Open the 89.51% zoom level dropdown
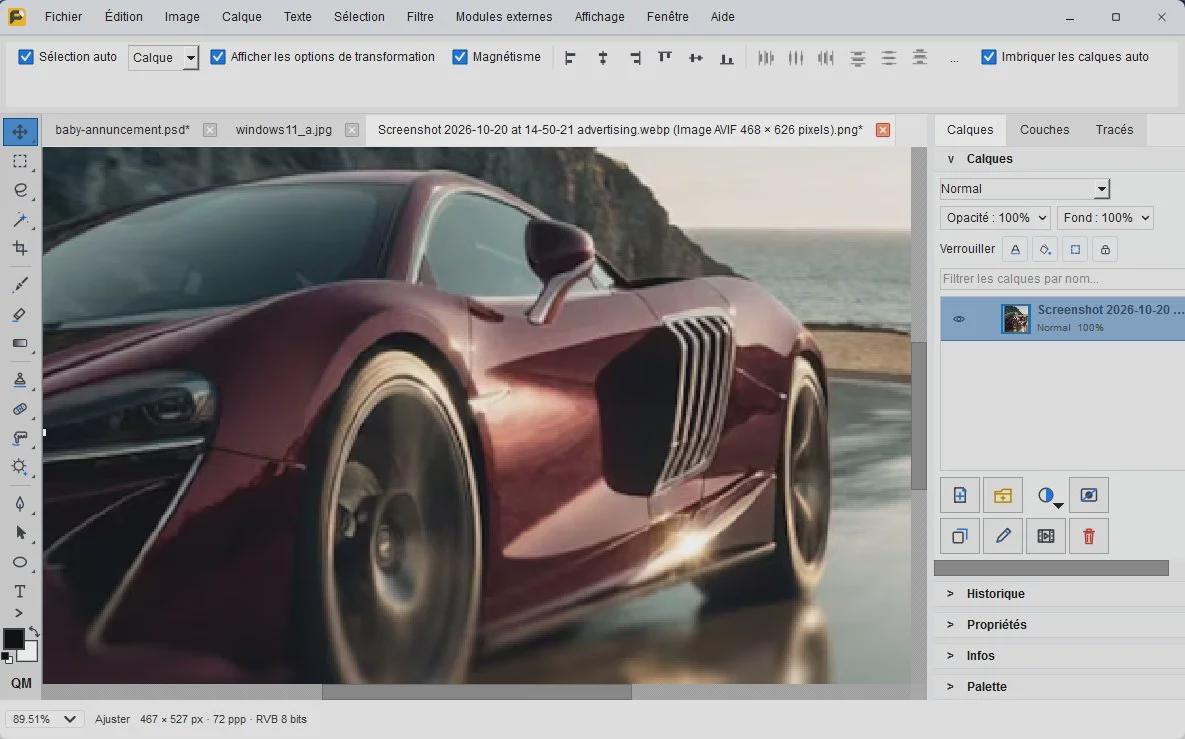This screenshot has height=739, width=1185. click(x=44, y=719)
